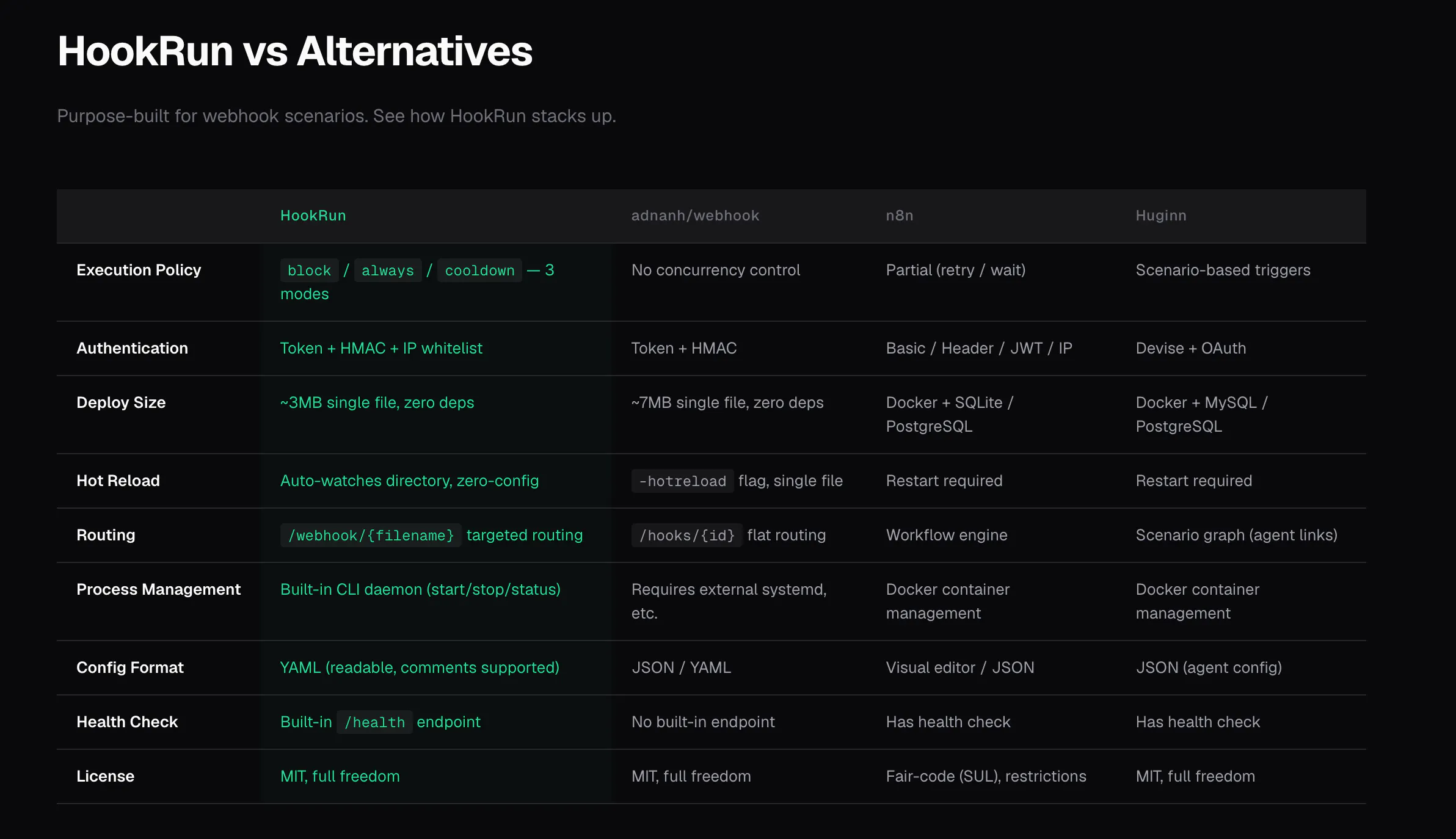The image size is (1456, 839).
Task: Select n8n's "Restart required" cell
Action: [x=944, y=481]
